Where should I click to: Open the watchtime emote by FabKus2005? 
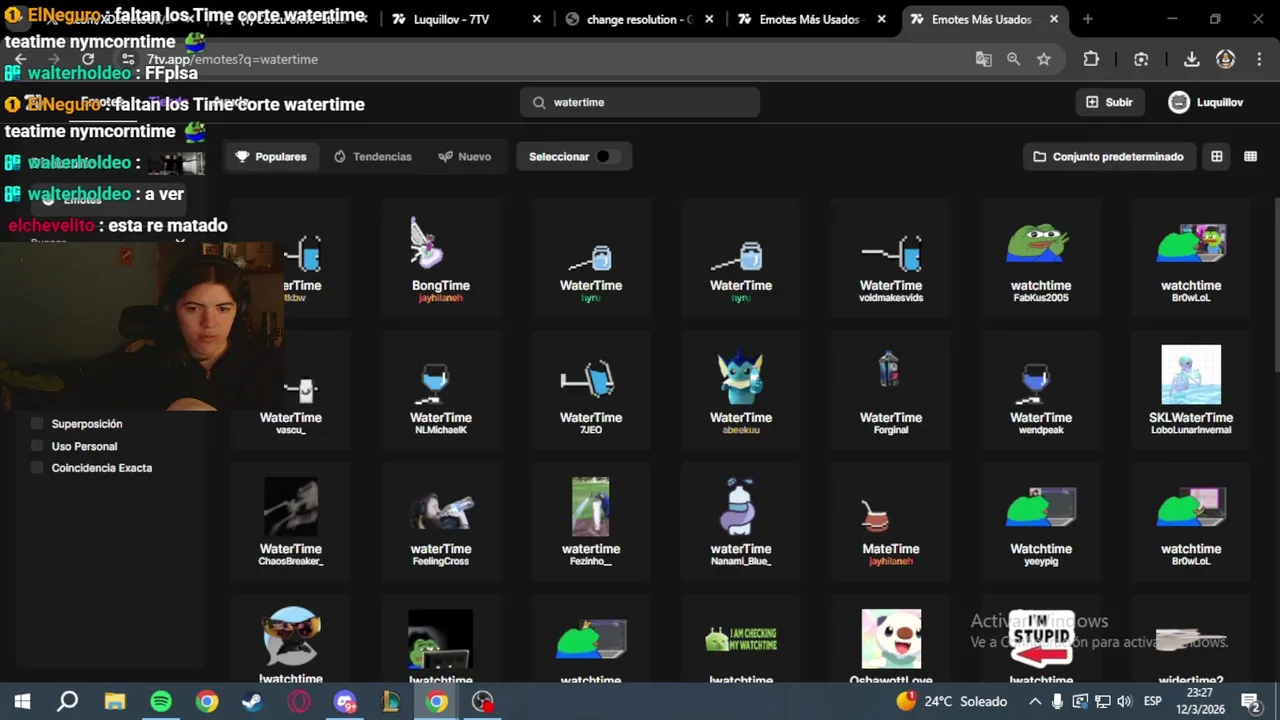click(1041, 258)
